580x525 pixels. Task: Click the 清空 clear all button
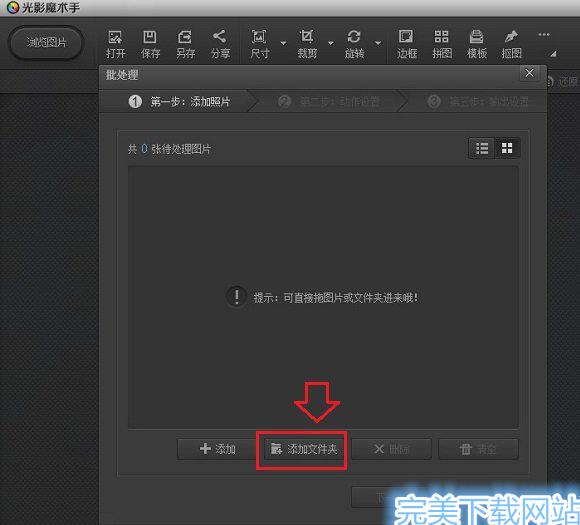pos(478,449)
